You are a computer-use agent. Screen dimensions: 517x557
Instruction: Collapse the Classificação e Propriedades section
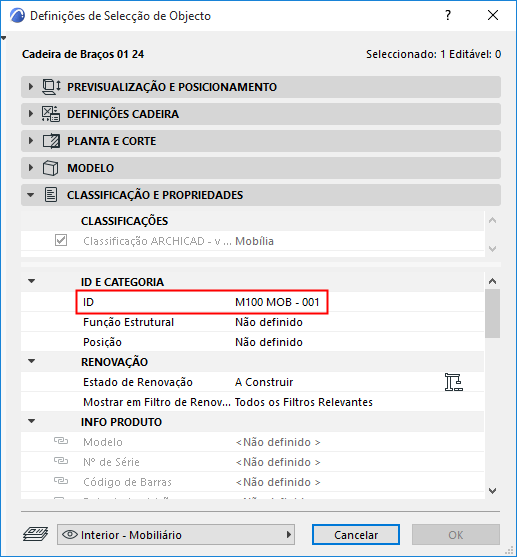pyautogui.click(x=31, y=195)
